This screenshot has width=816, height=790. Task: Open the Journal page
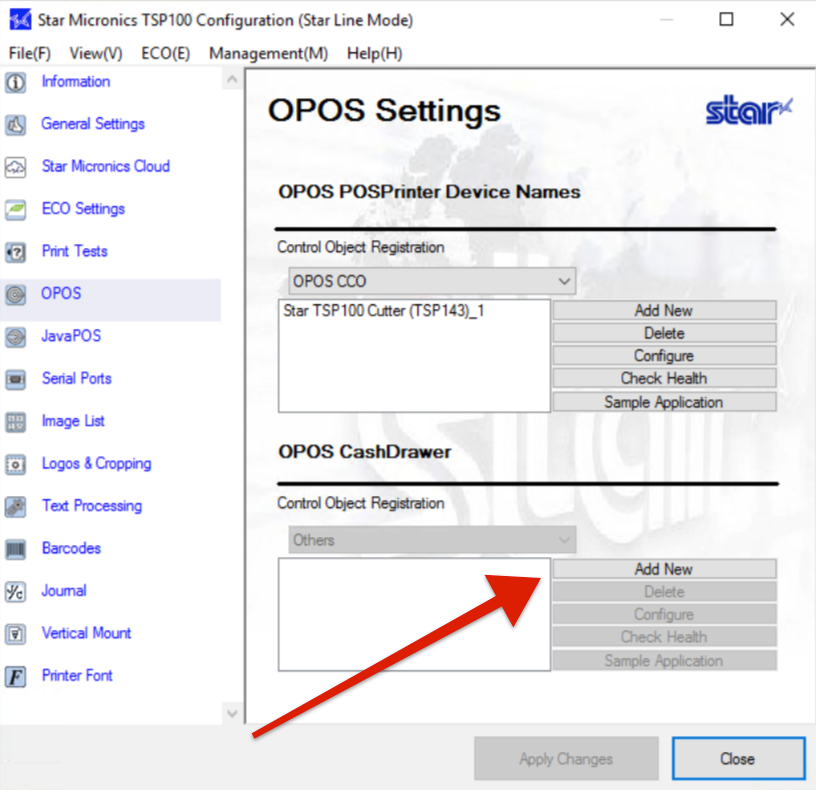(64, 591)
